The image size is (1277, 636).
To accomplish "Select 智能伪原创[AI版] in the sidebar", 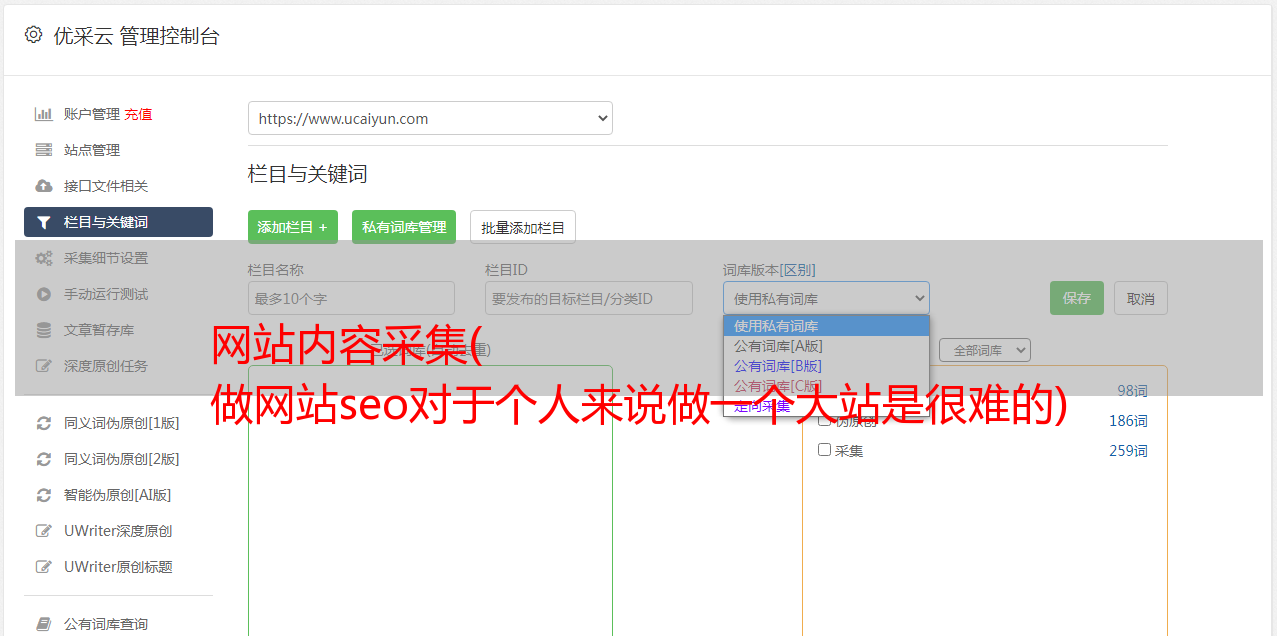I will (118, 495).
